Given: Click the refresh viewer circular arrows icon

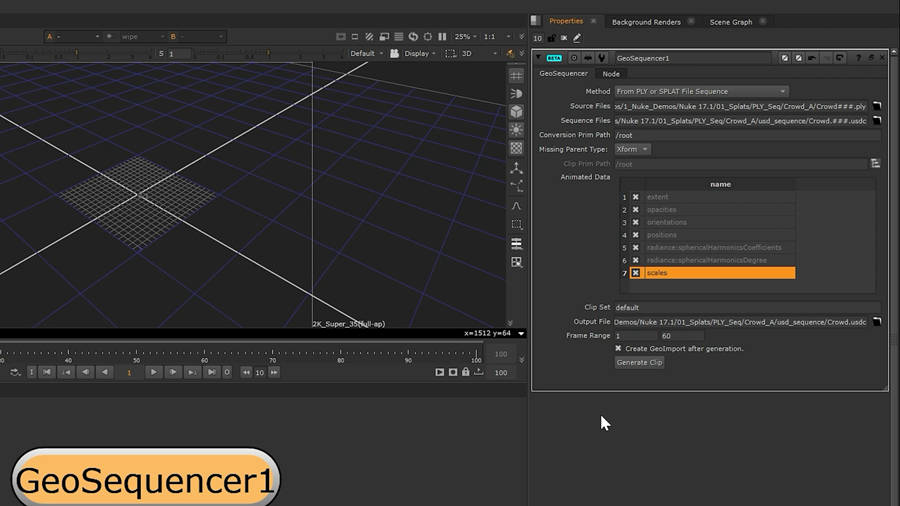Looking at the screenshot, I should (x=413, y=37).
